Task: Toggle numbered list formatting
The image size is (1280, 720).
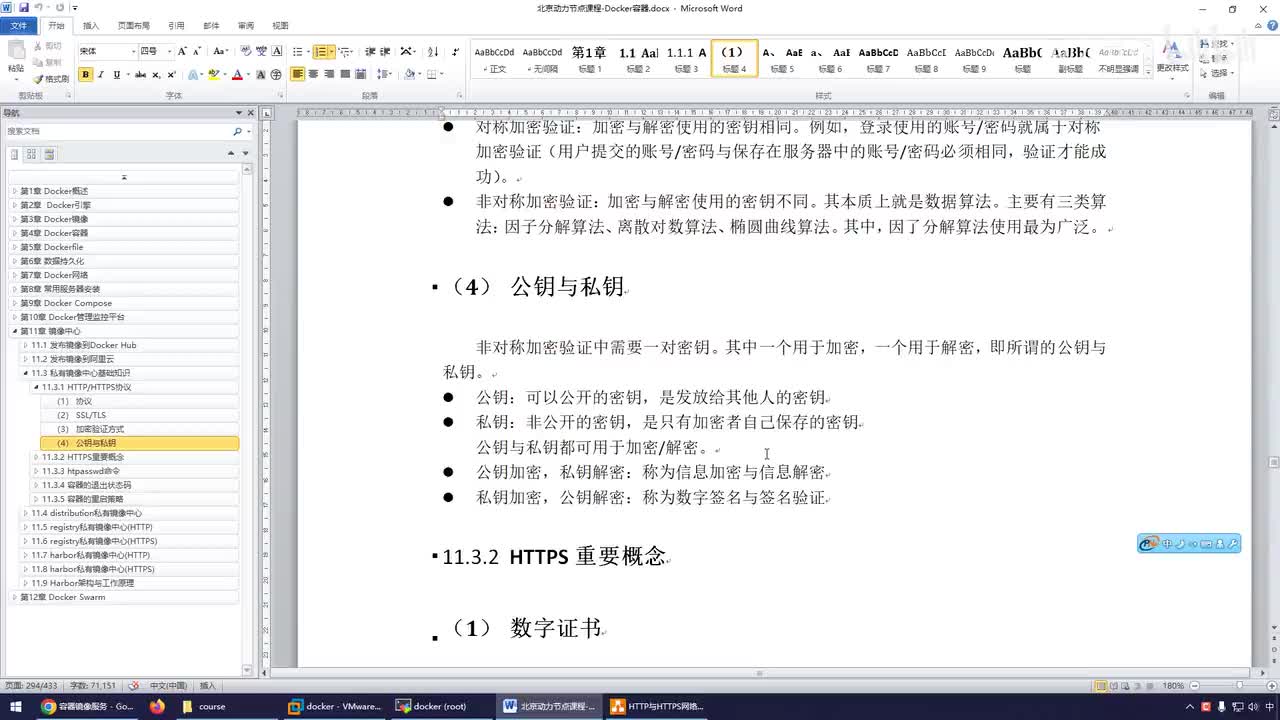Action: pos(319,51)
